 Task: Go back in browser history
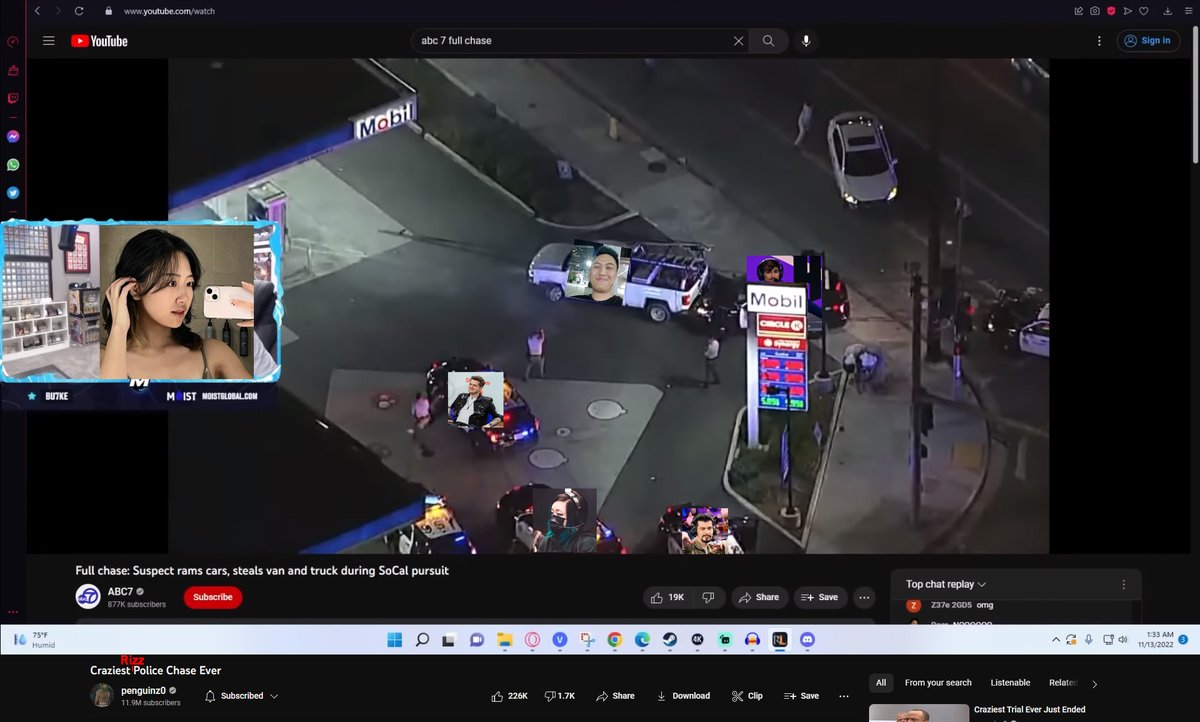(37, 11)
